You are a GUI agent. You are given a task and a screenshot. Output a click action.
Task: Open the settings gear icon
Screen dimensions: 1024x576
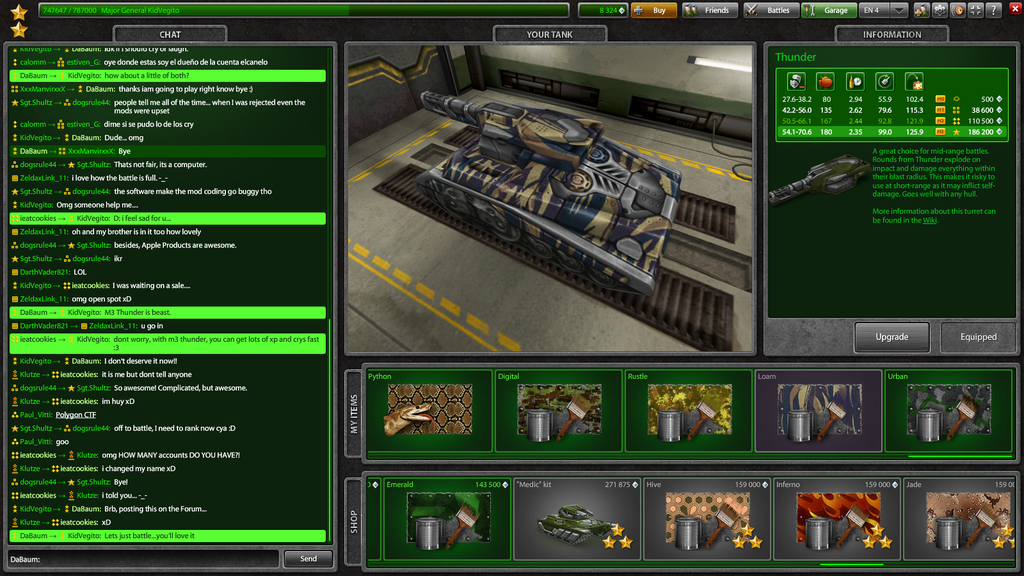tap(939, 10)
